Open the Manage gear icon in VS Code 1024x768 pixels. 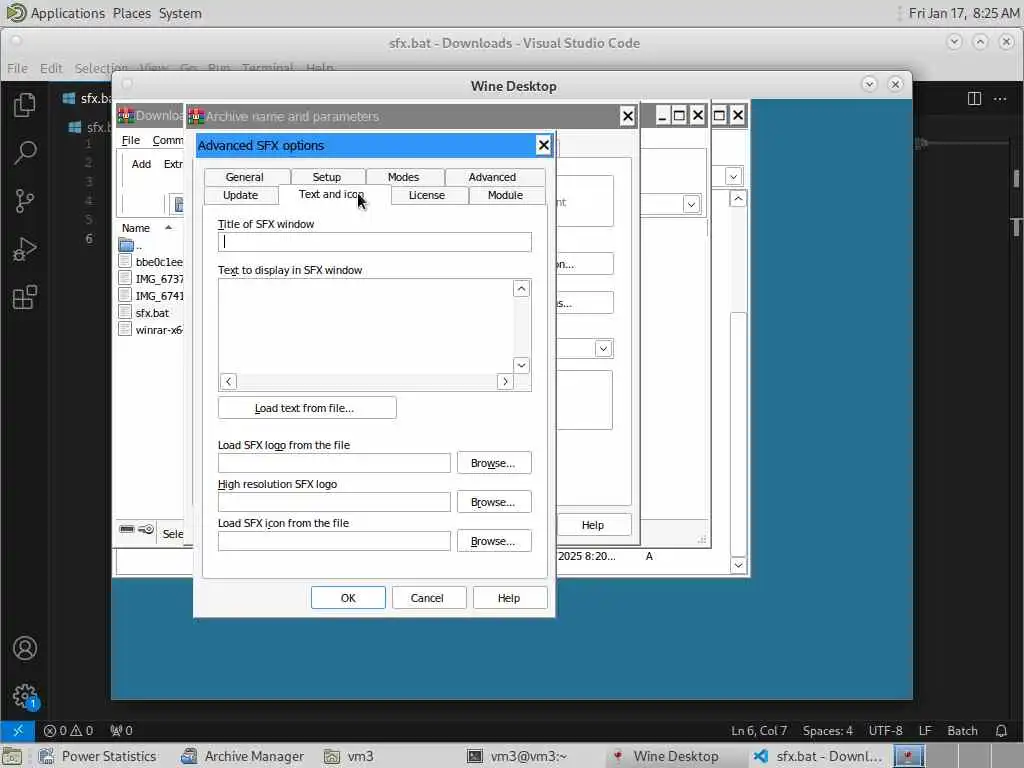(25, 696)
